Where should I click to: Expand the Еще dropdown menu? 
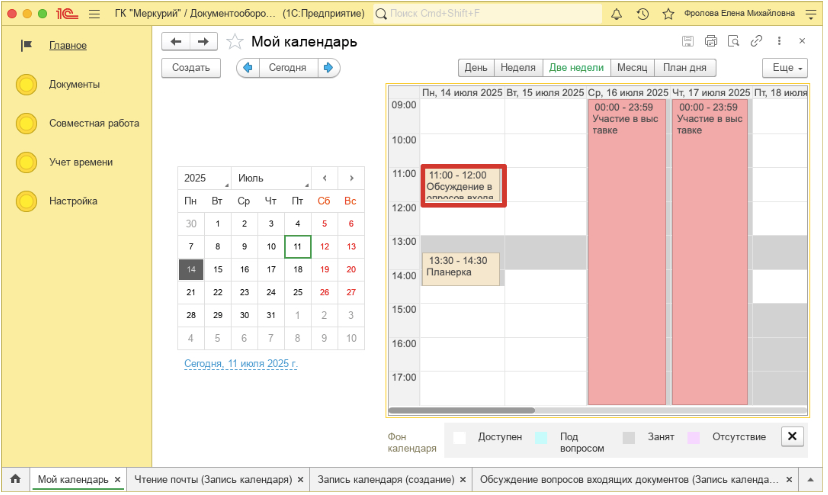tap(784, 68)
